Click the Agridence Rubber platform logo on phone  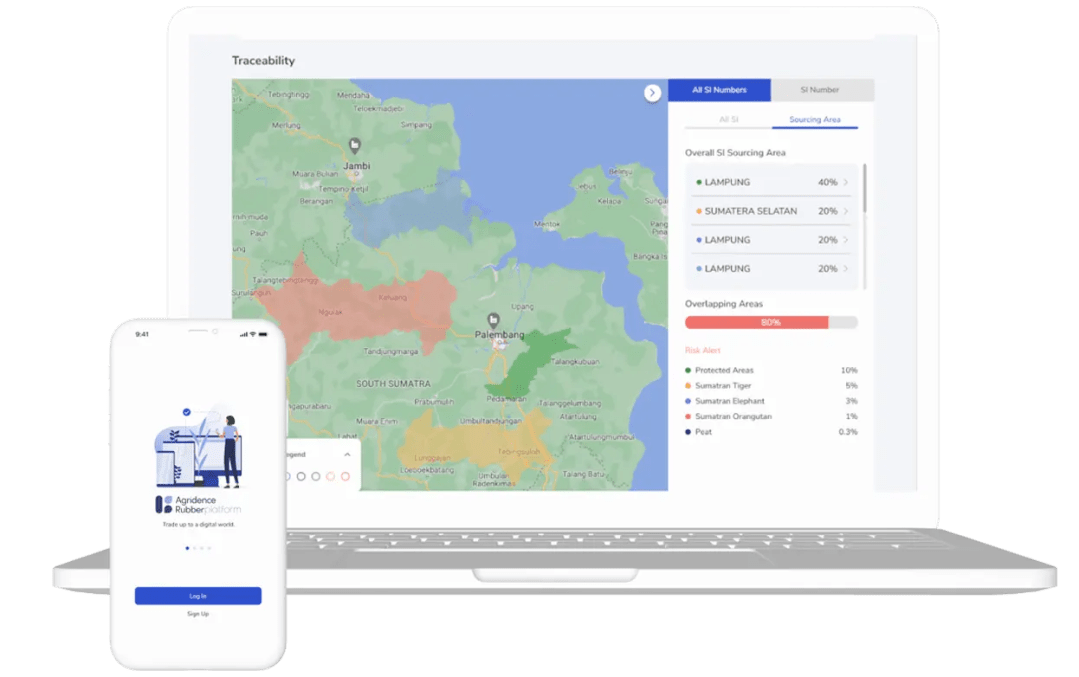point(198,505)
